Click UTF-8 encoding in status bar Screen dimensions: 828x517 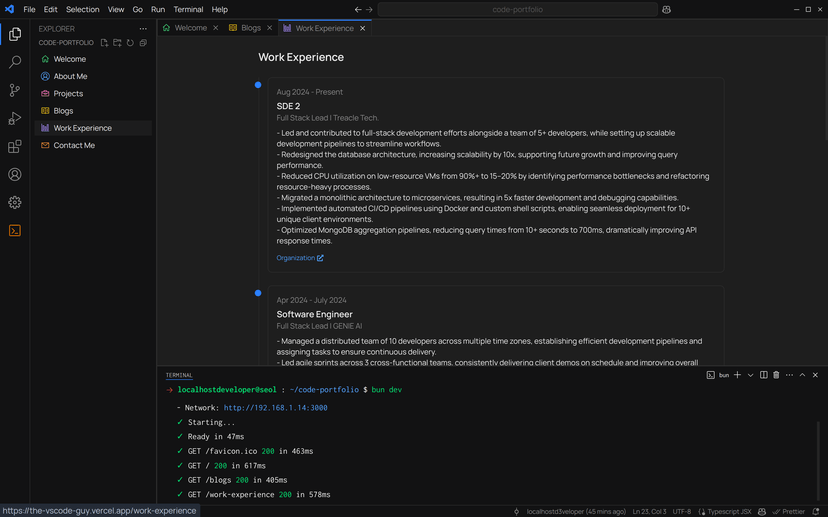click(x=682, y=511)
